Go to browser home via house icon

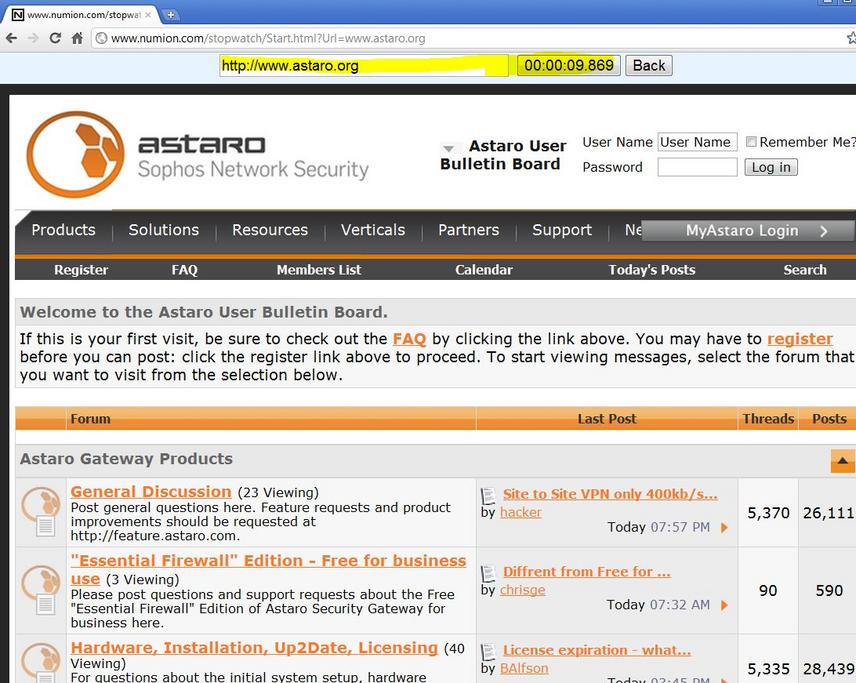[x=77, y=38]
